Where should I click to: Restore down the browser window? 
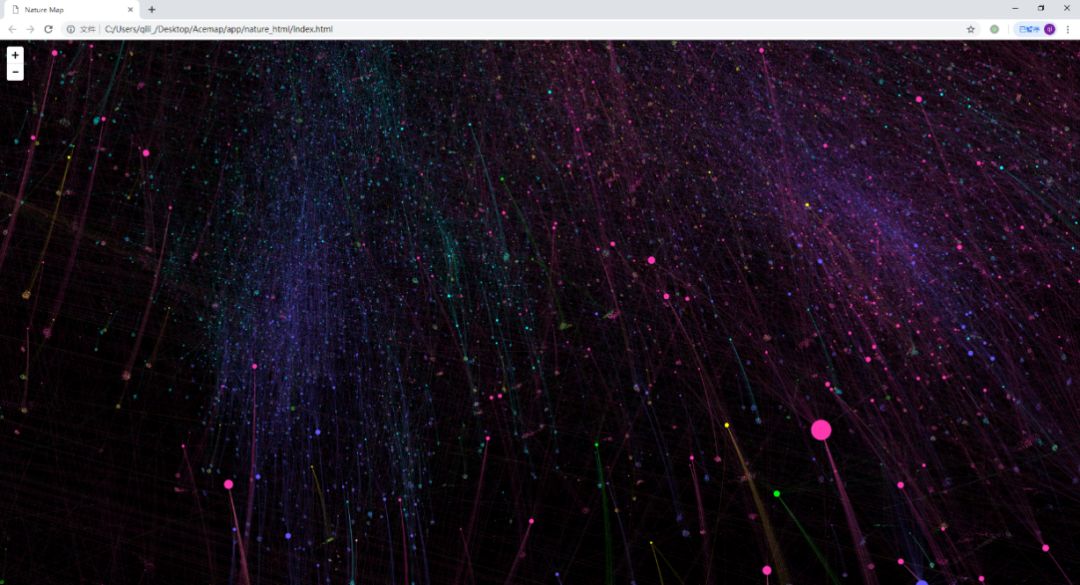(1041, 8)
